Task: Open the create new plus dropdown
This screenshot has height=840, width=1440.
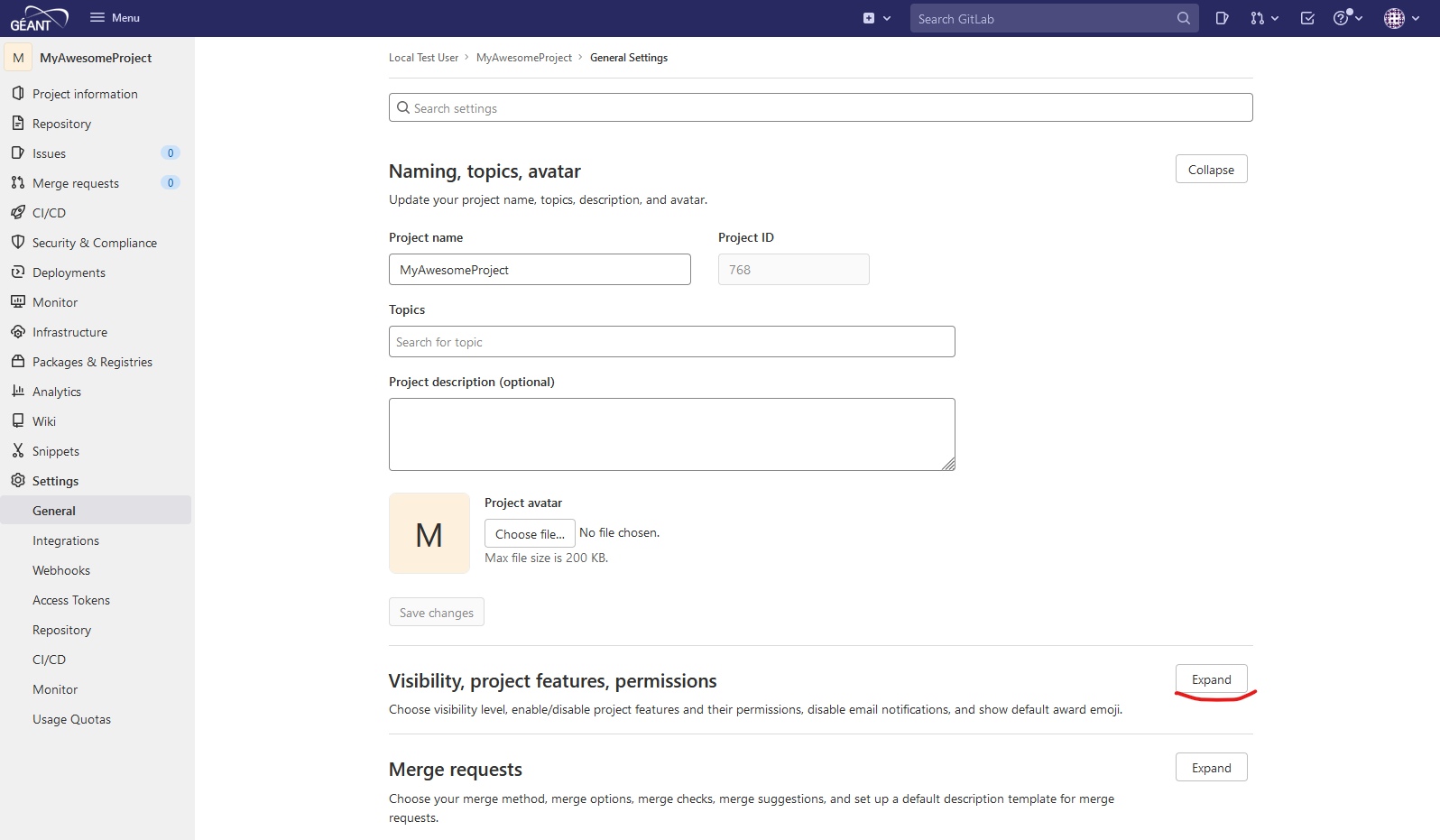Action: 876,18
